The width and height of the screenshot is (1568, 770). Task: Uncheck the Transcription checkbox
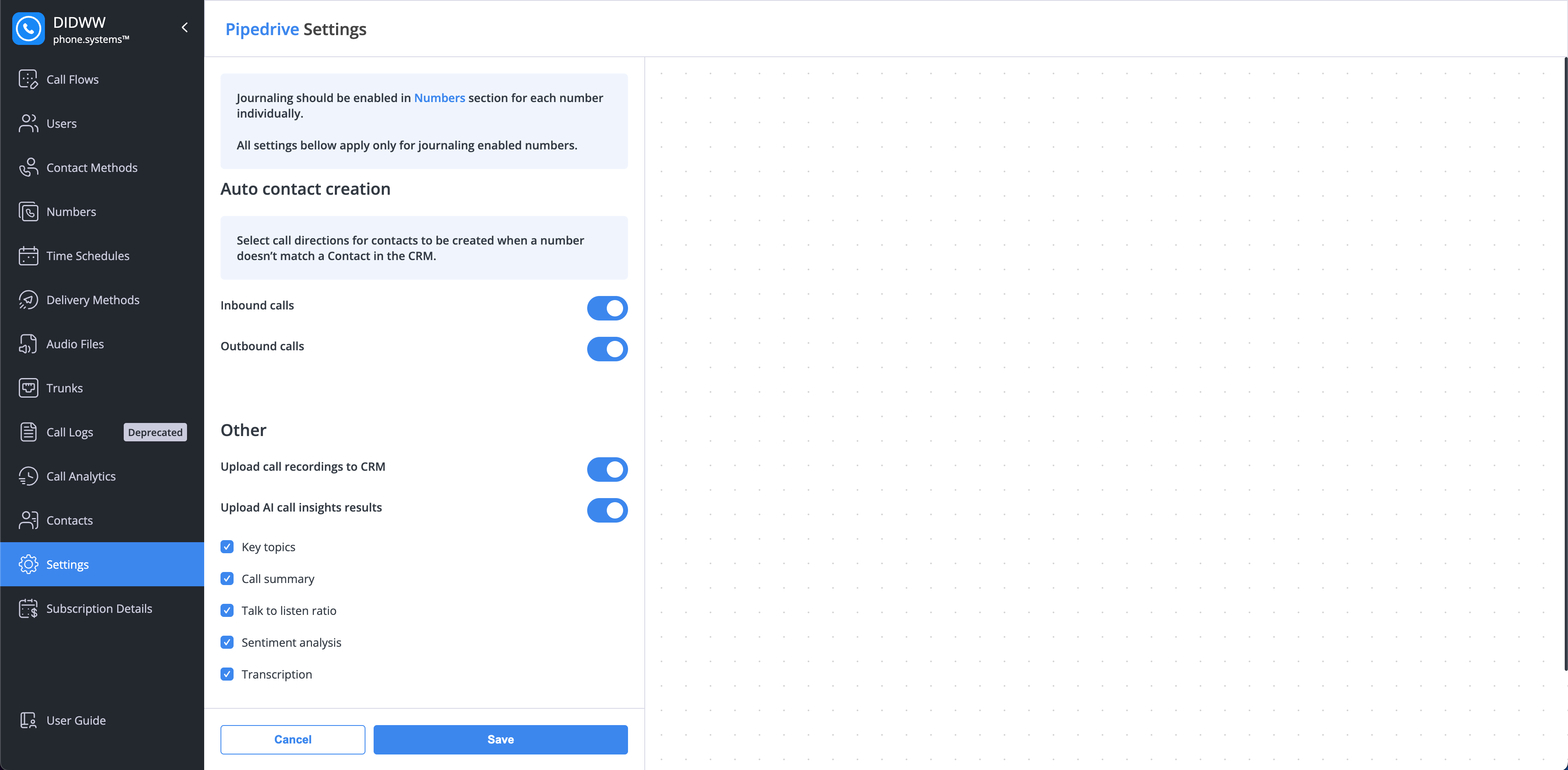(227, 674)
